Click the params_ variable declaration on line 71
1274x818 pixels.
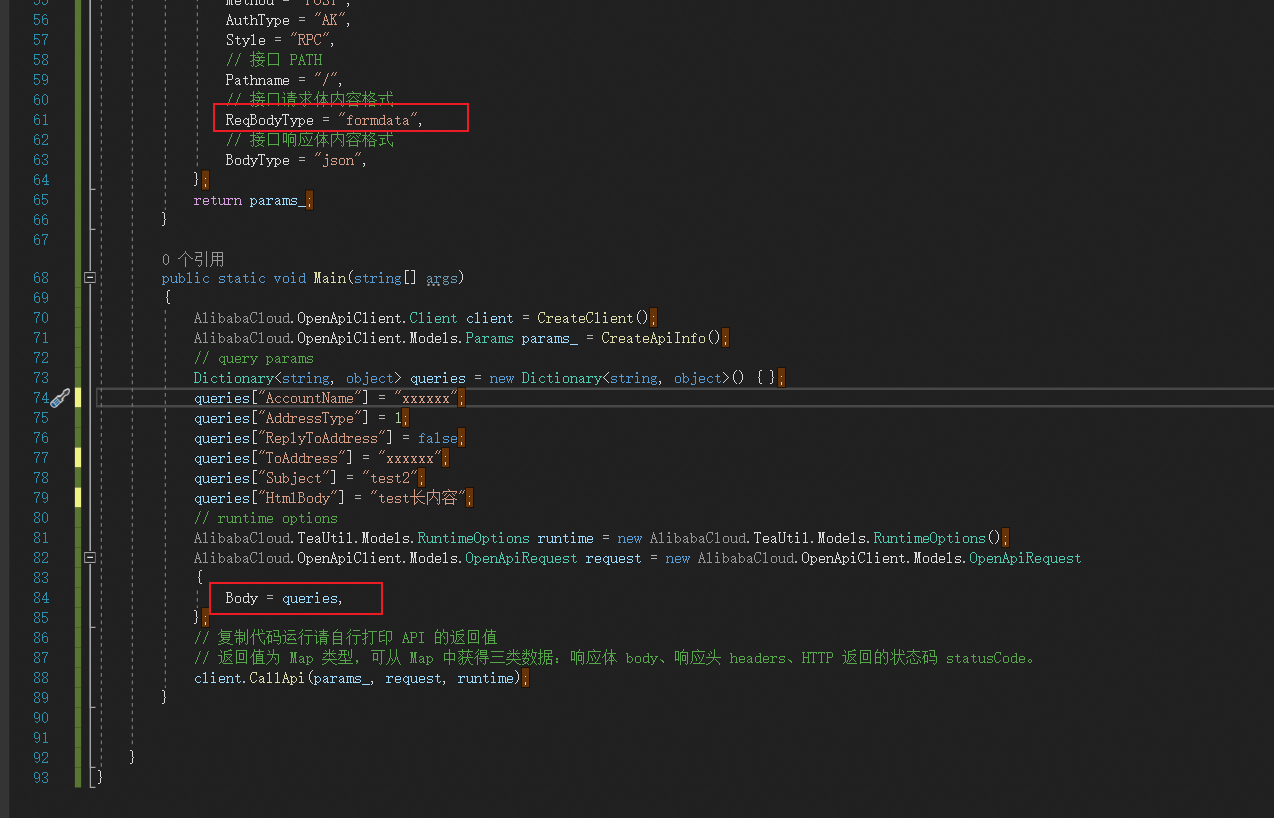[x=549, y=338]
